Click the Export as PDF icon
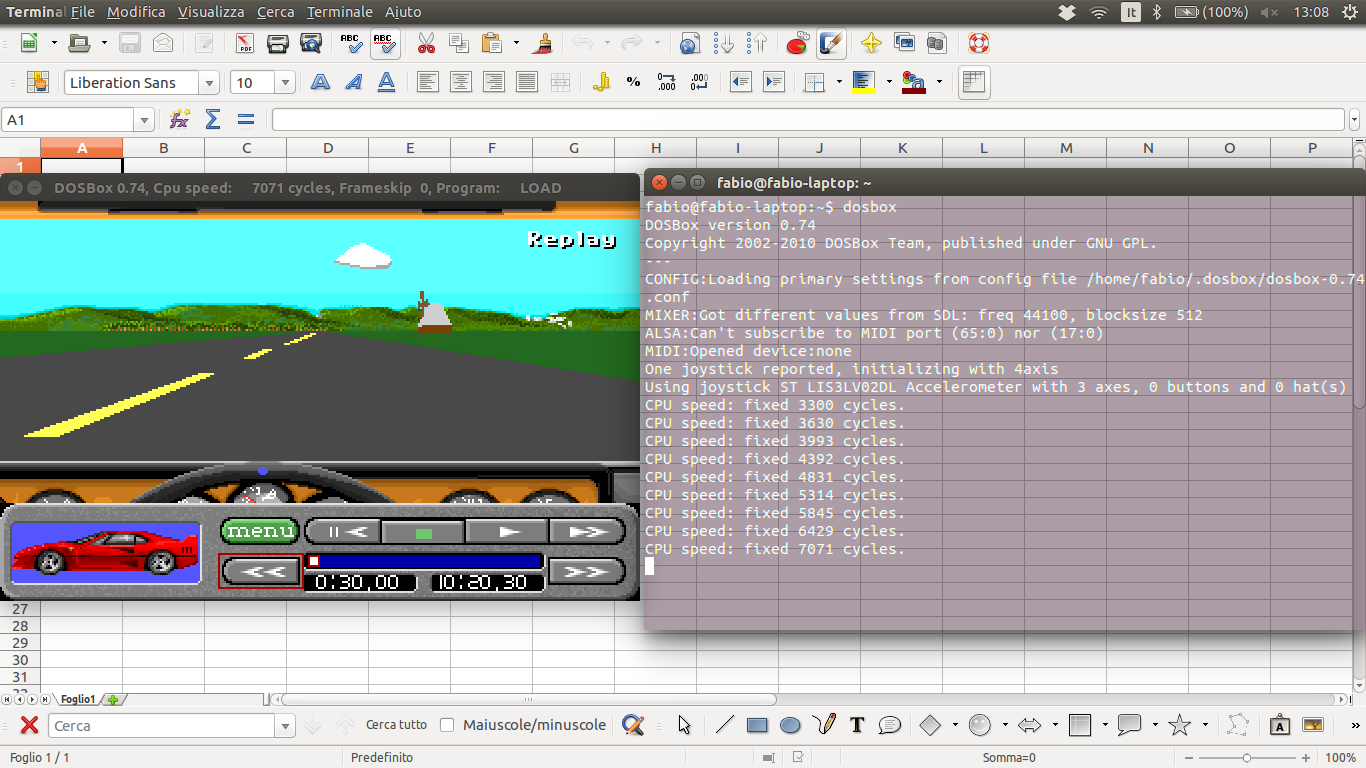The height and width of the screenshot is (768, 1366). click(x=245, y=43)
